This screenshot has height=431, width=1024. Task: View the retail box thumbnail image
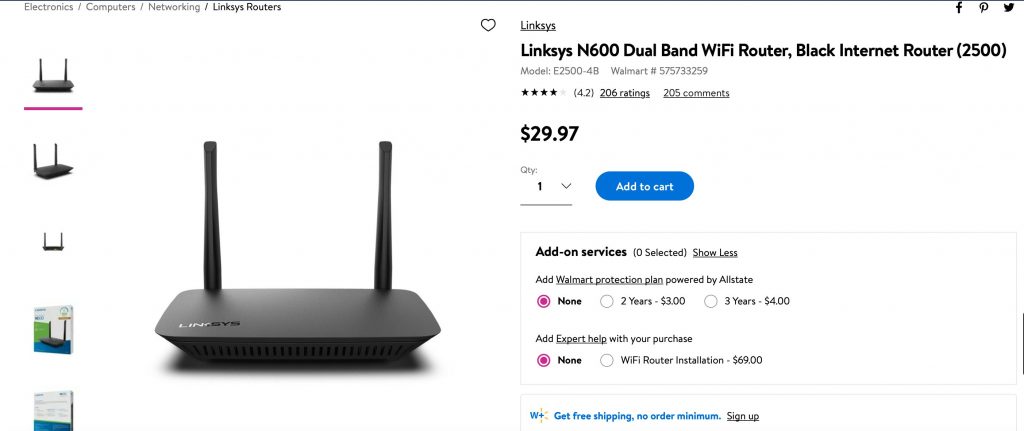pos(53,329)
